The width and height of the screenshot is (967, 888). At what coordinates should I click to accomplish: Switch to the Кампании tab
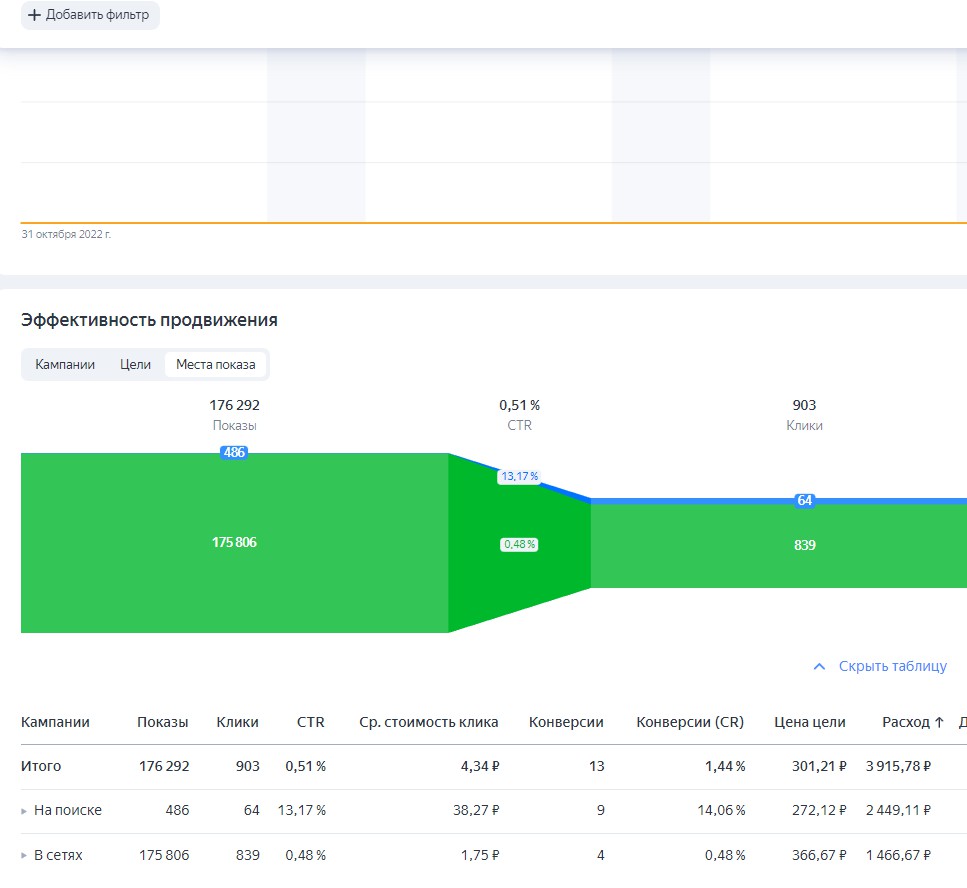[65, 364]
